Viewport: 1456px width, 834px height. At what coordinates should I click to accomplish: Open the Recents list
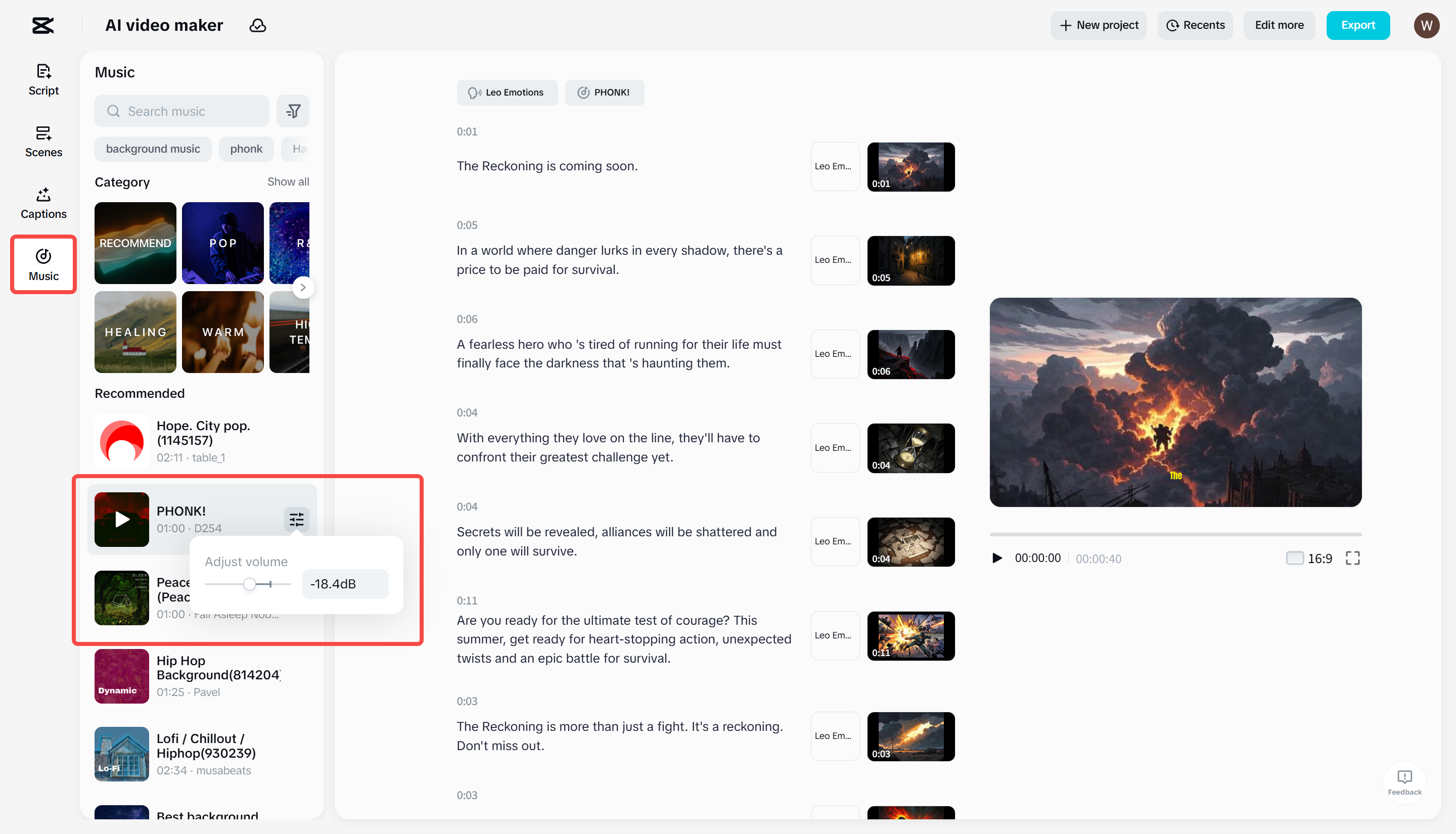point(1195,25)
